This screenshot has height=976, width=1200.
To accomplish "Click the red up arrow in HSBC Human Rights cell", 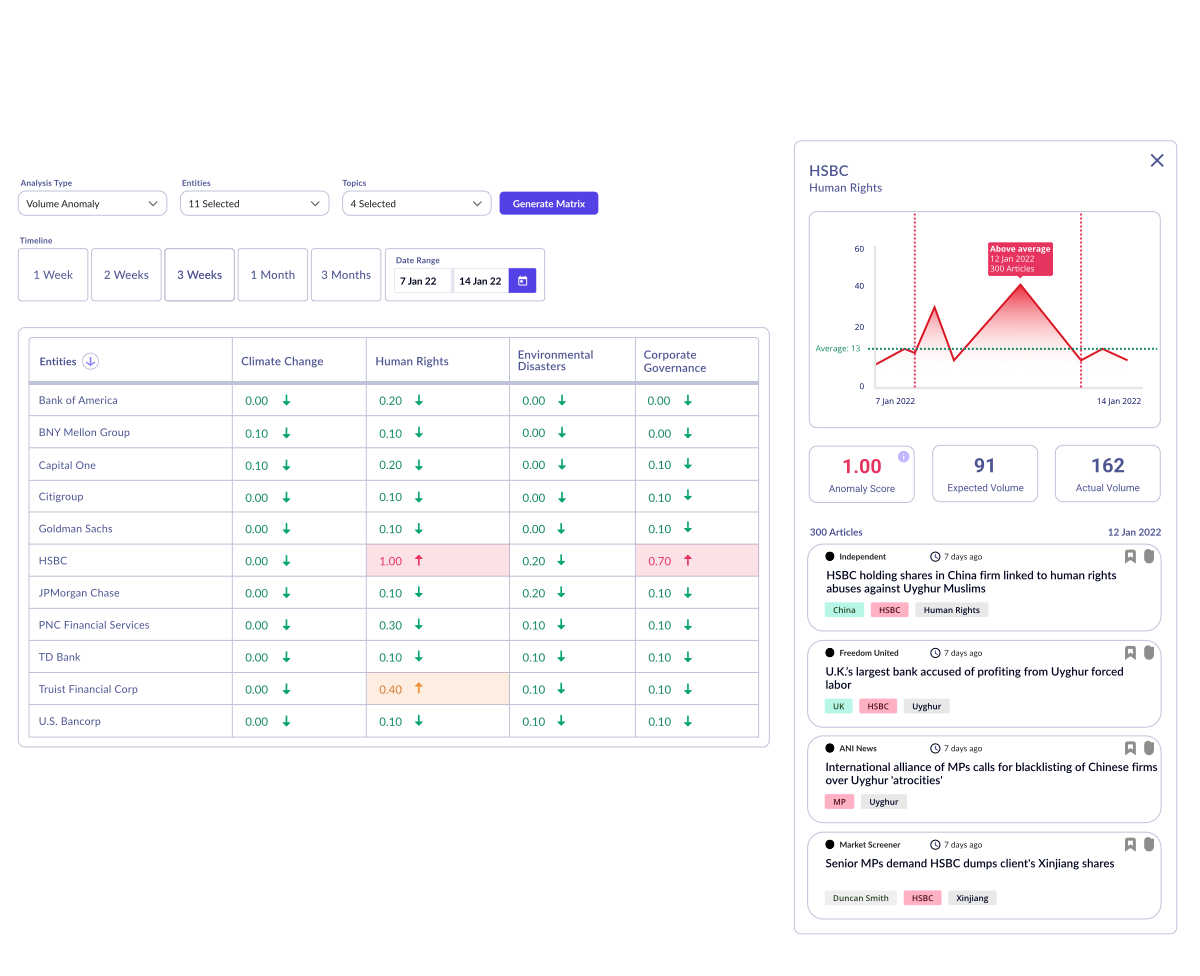I will click(419, 561).
